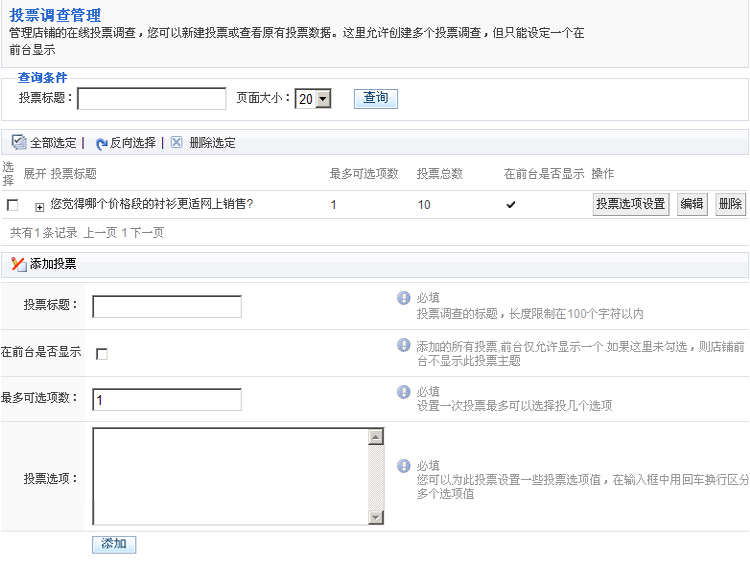The image size is (750, 572).
Task: Click the 投票标题 search input field
Action: [x=152, y=99]
